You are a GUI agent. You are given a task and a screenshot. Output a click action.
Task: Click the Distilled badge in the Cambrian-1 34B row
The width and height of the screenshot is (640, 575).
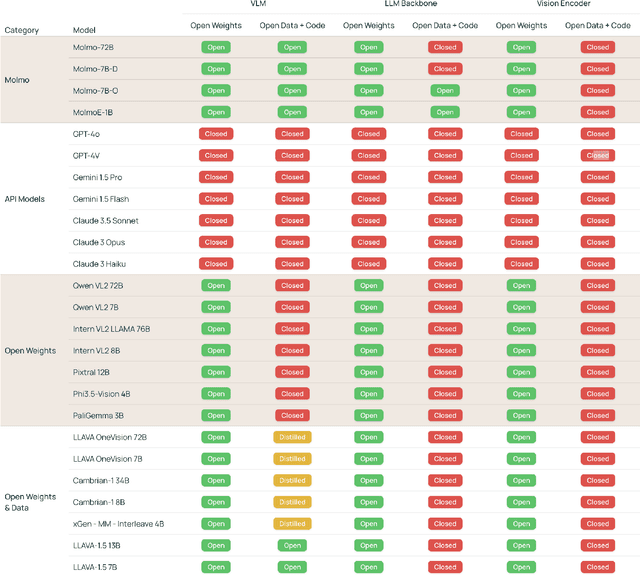pyautogui.click(x=292, y=480)
